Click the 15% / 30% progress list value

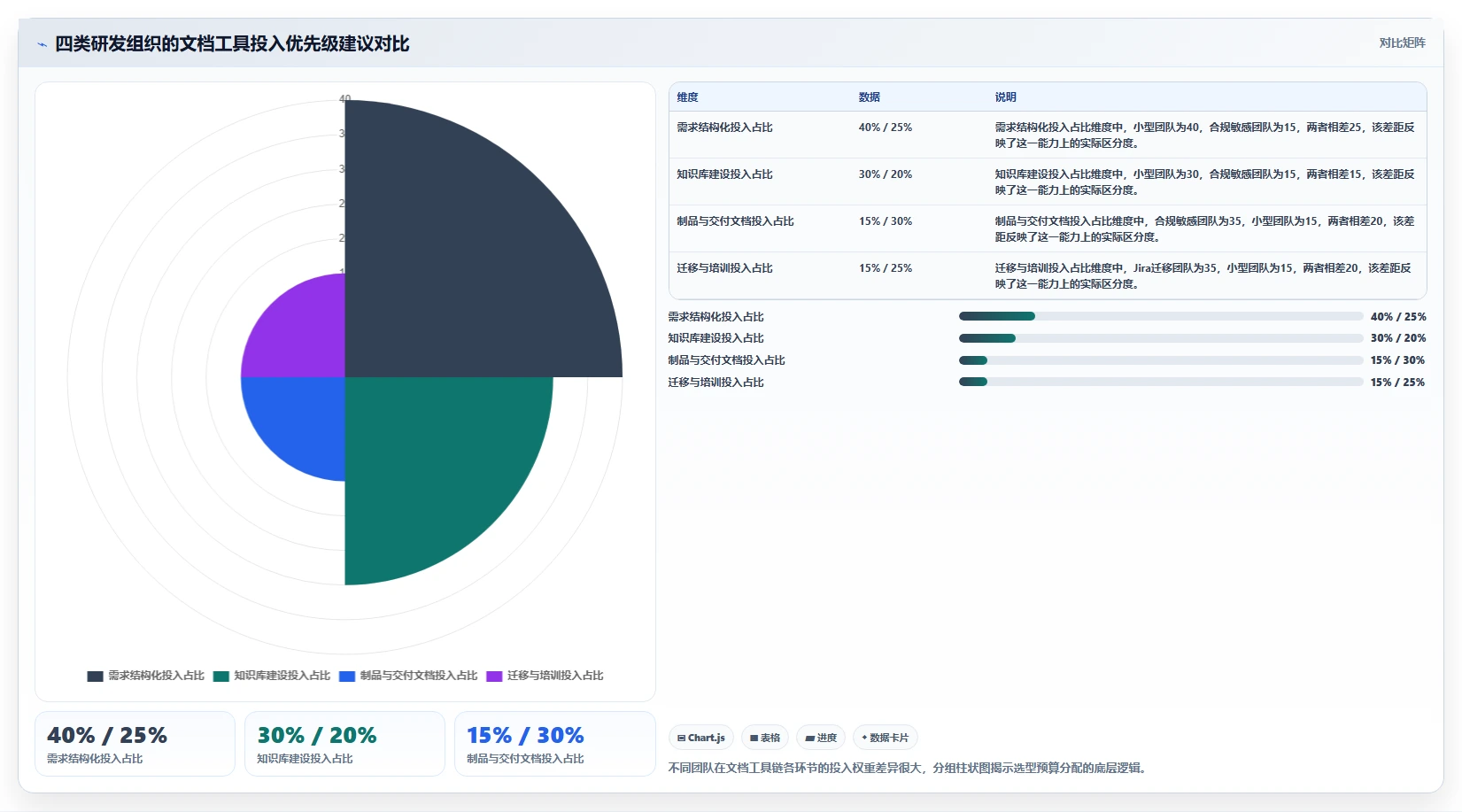(1398, 360)
